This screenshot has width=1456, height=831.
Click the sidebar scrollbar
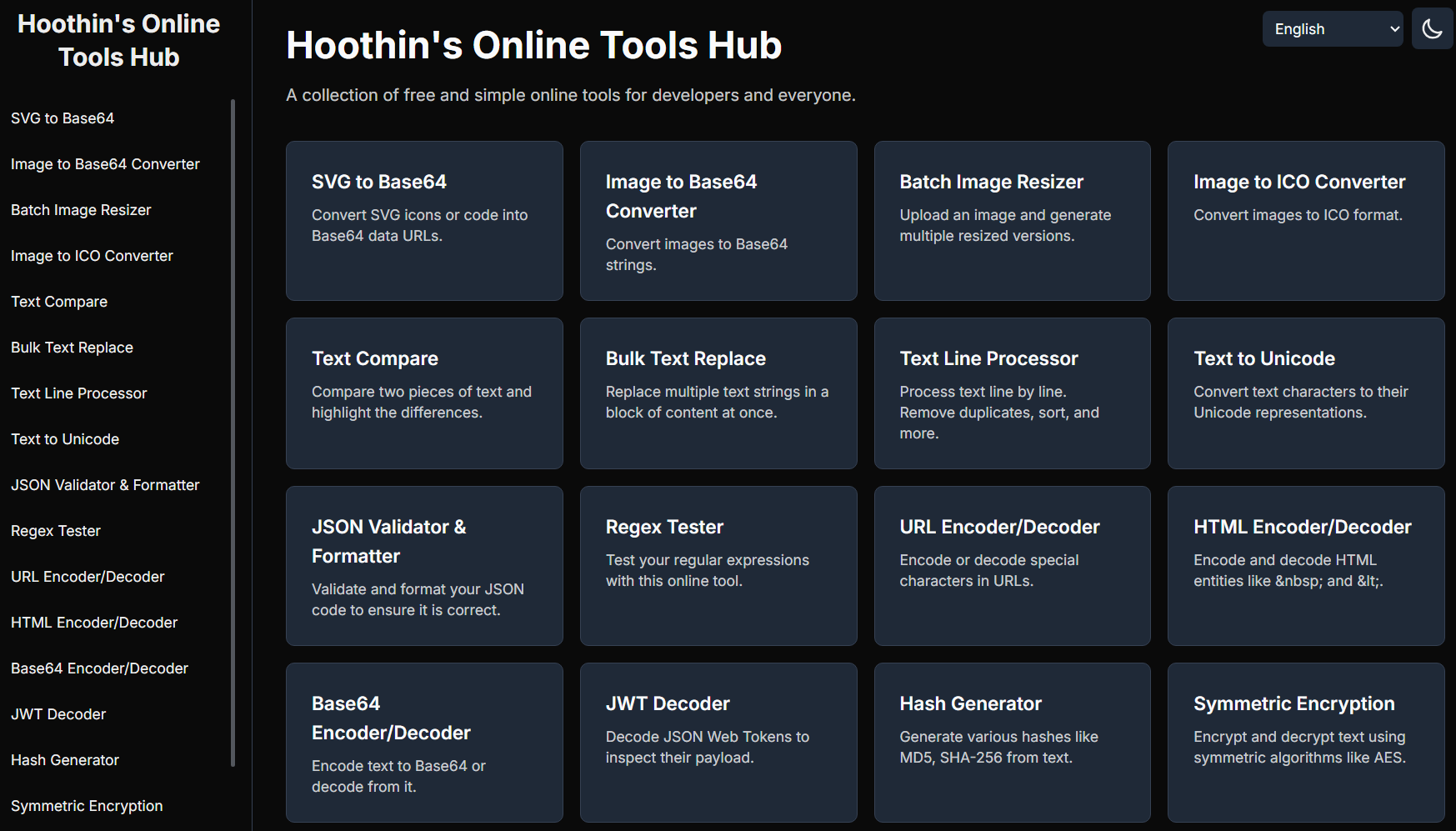(233, 432)
